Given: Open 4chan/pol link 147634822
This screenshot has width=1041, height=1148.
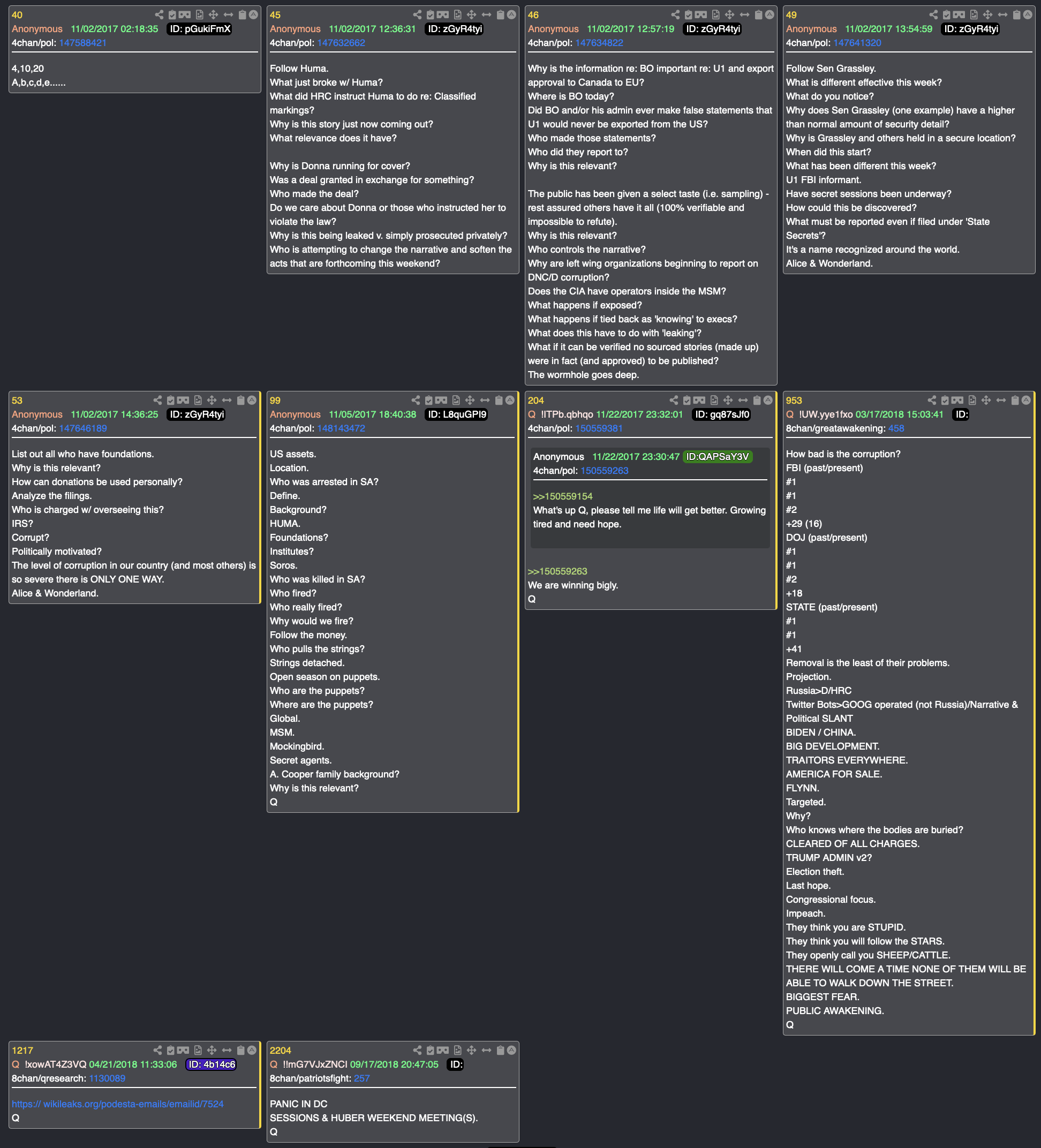Looking at the screenshot, I should pos(599,43).
